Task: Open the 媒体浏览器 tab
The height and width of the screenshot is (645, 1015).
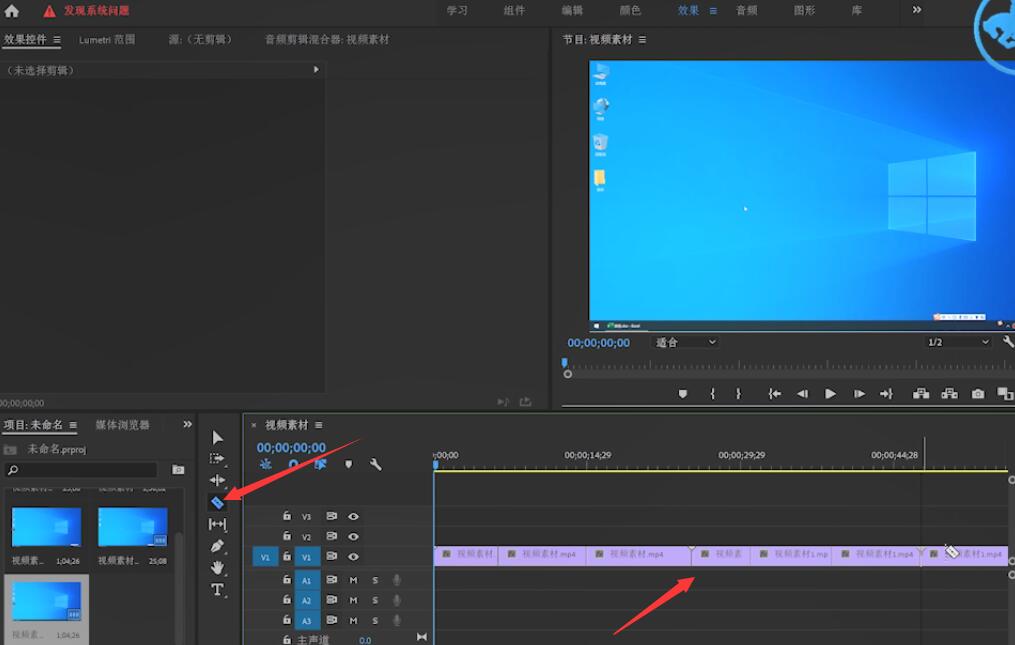Action: pyautogui.click(x=122, y=425)
